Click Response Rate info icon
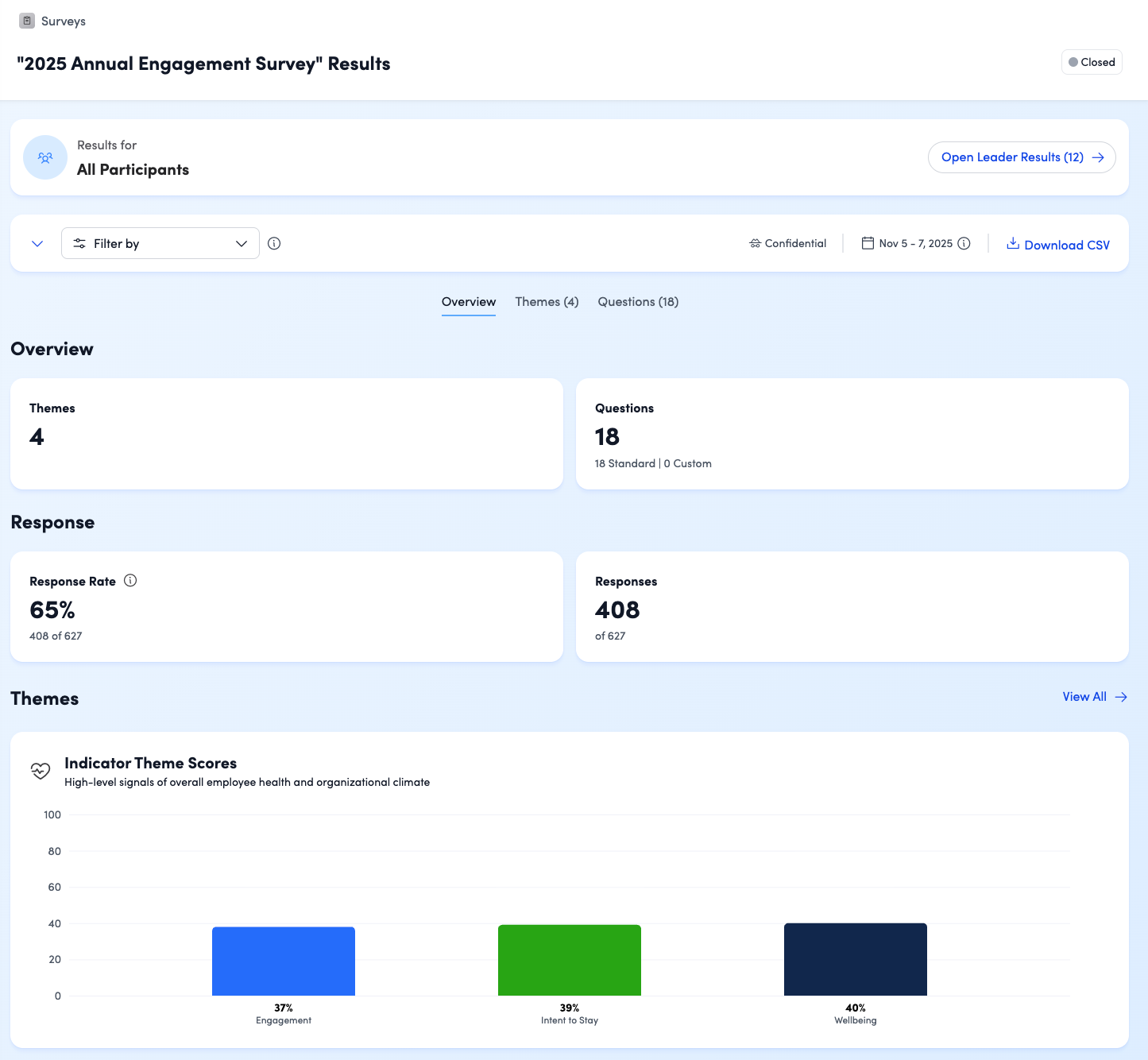The height and width of the screenshot is (1060, 1148). [131, 581]
